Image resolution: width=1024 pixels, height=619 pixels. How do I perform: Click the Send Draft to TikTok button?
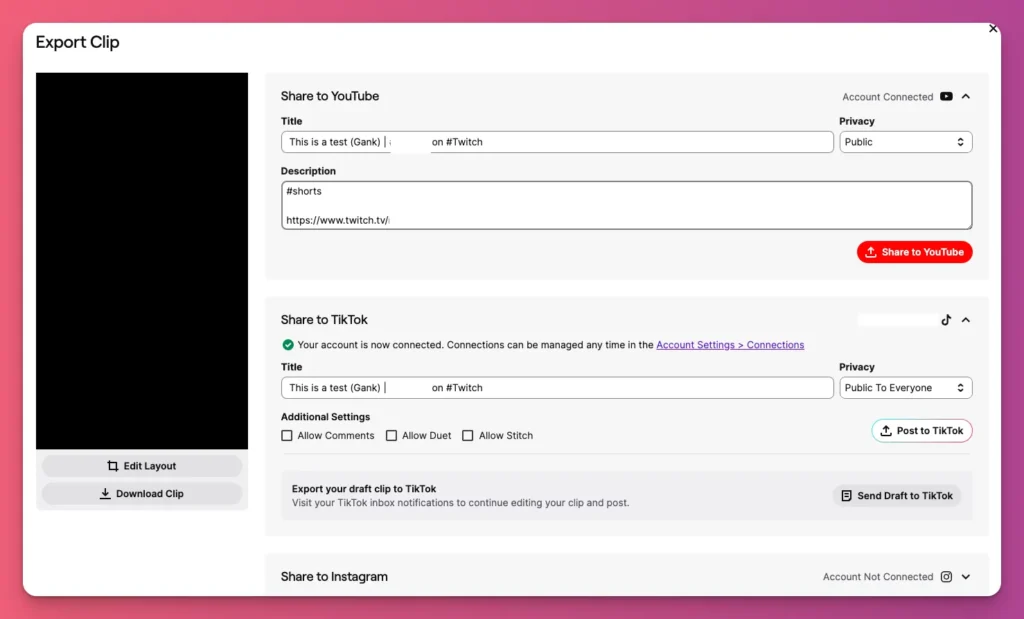(897, 495)
